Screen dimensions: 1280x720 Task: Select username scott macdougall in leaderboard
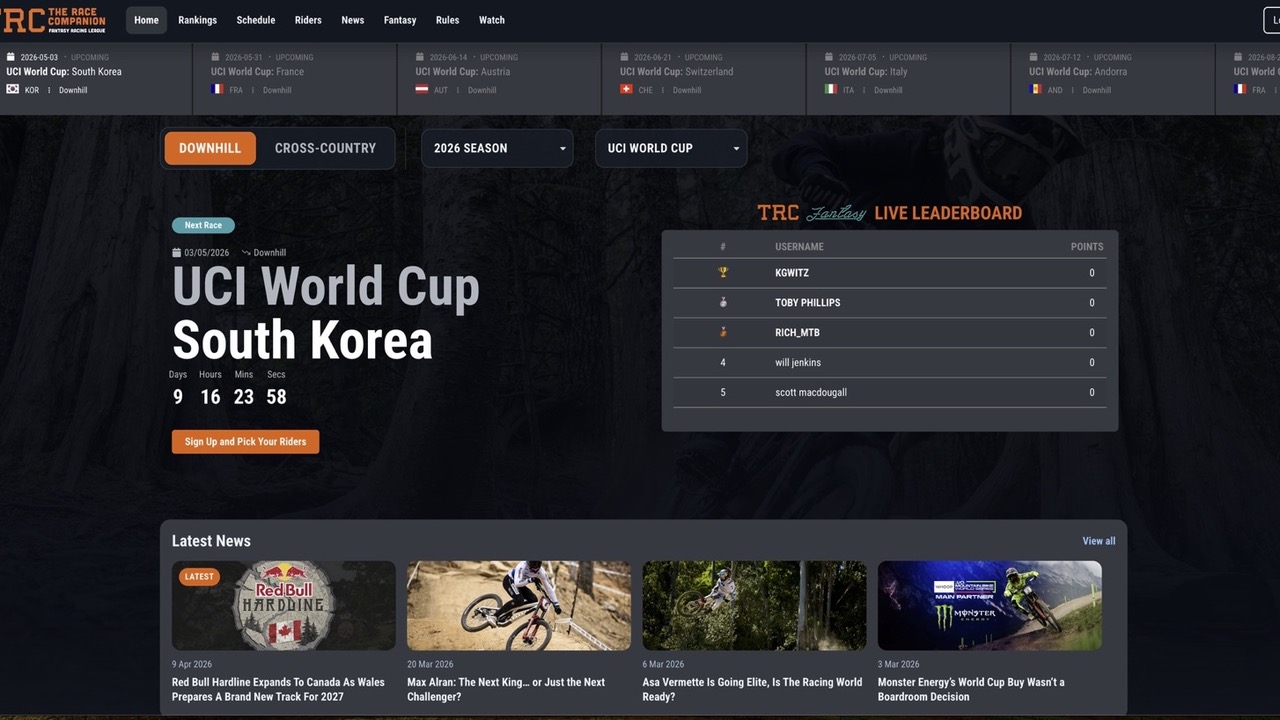[x=811, y=393]
